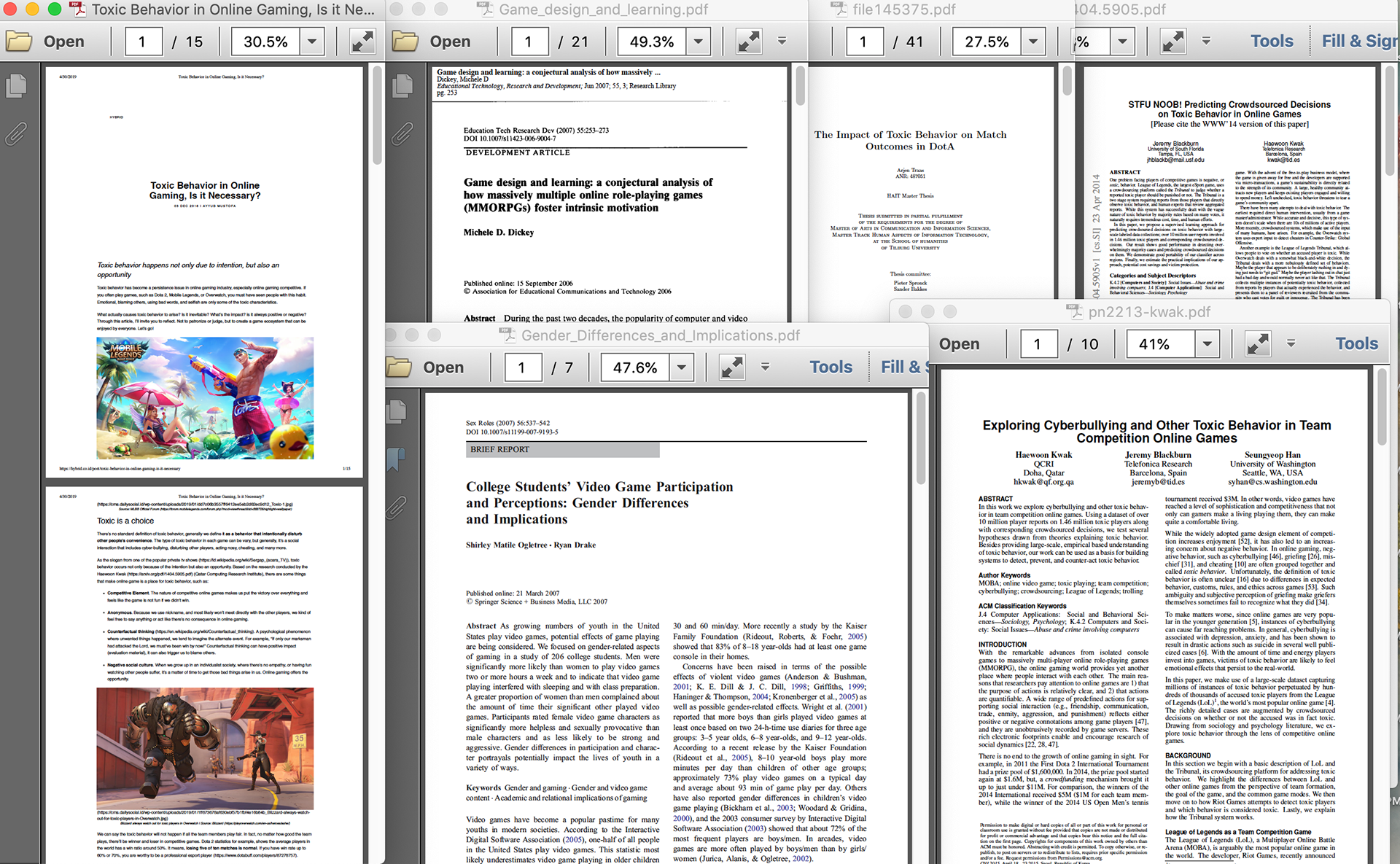Click 'STFU NOOB!' title in 04.5905.pdf document
The height and width of the screenshot is (864, 1400).
pyautogui.click(x=1229, y=109)
